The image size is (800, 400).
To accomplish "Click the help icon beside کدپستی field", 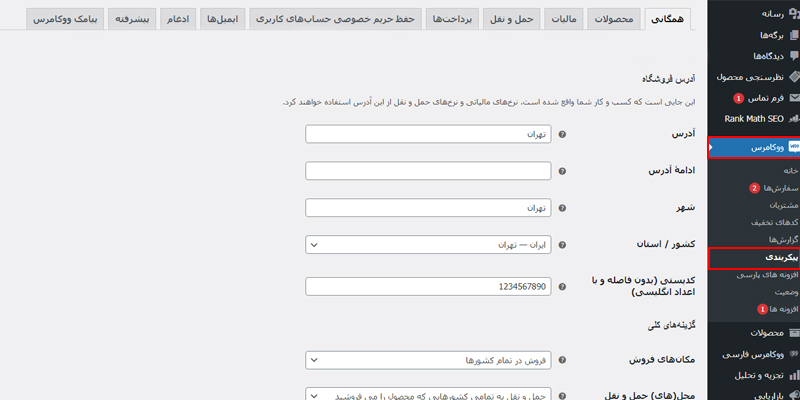I will tap(561, 286).
